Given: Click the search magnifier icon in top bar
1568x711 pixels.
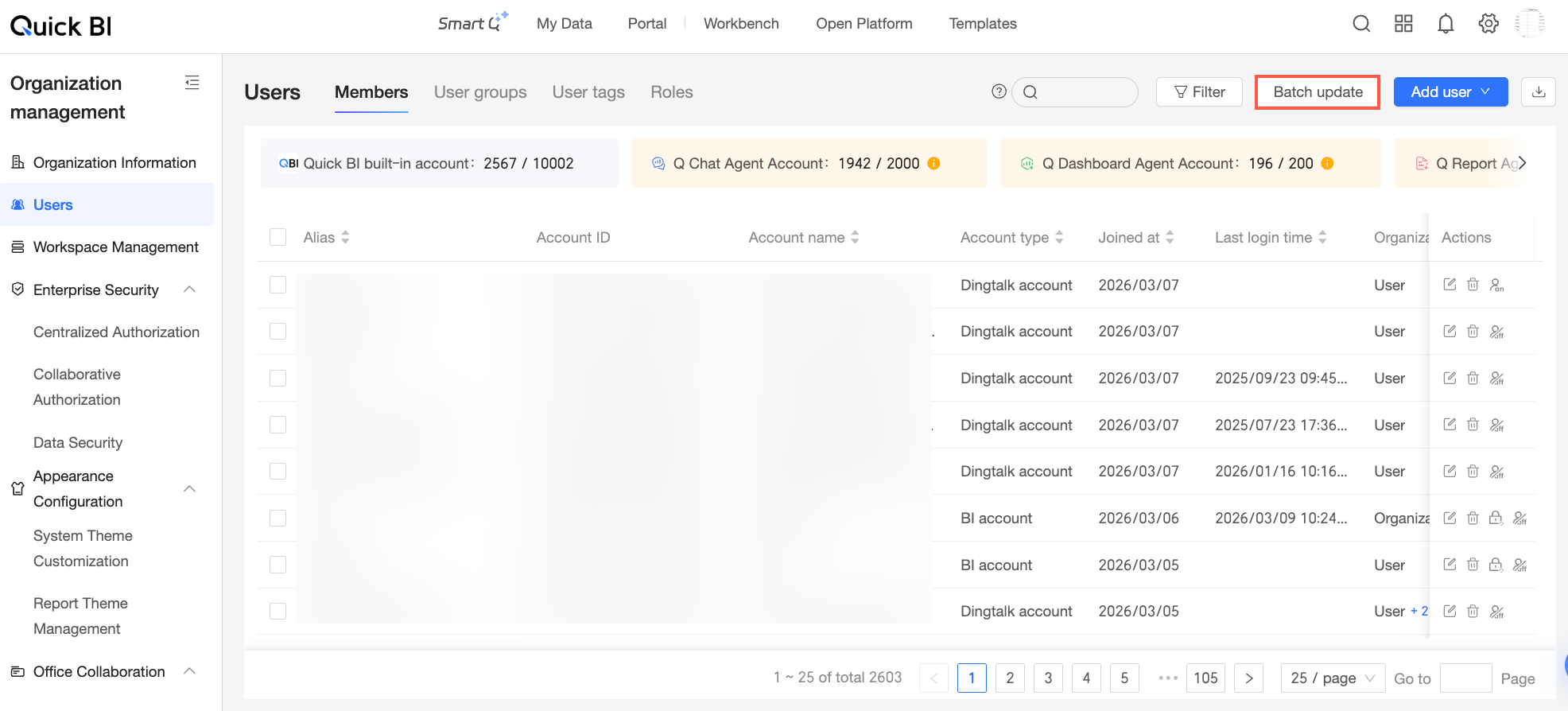Looking at the screenshot, I should coord(1361,24).
